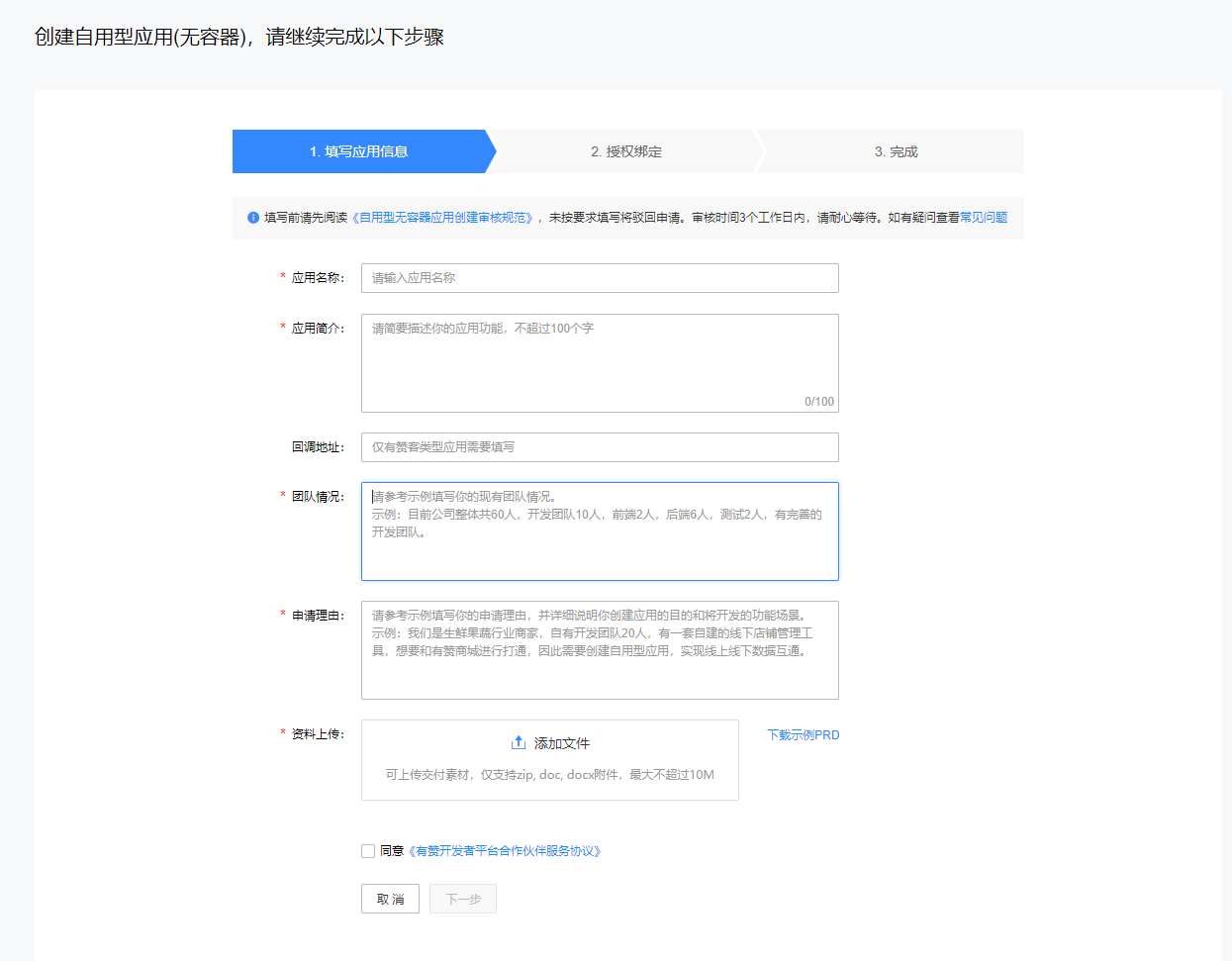Click the upload arrow icon beside 添加文件
This screenshot has width=1232, height=961.
coord(518,742)
